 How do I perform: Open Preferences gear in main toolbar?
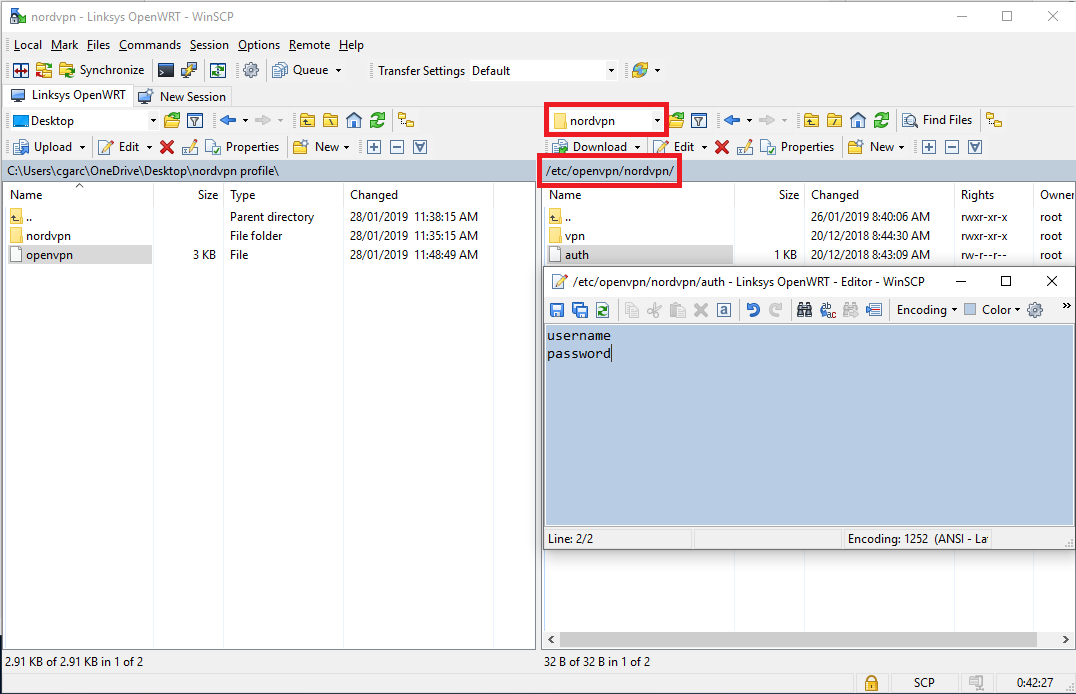(251, 70)
